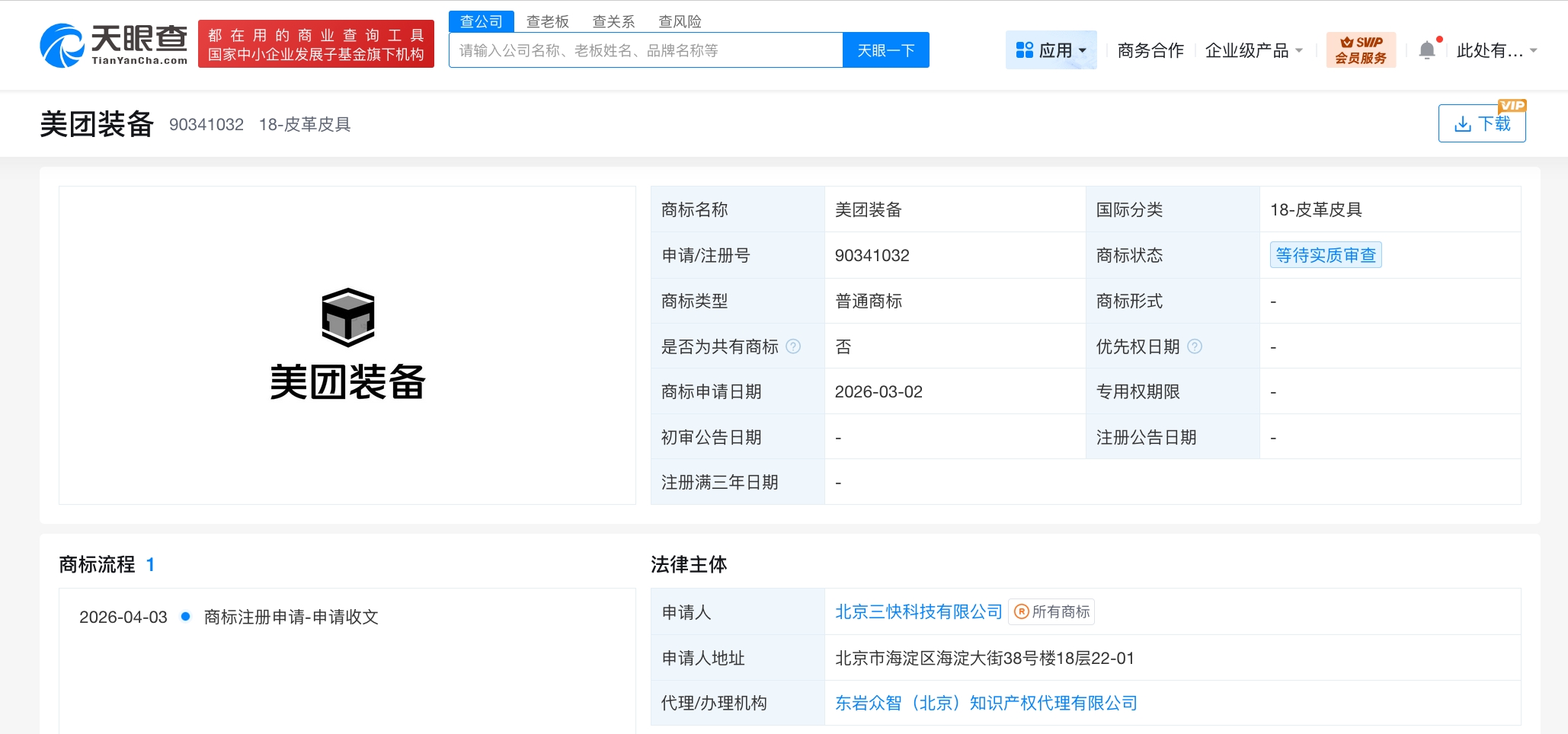Open help tooltip next to 是否为共有商标
This screenshot has height=734, width=1568.
point(793,346)
